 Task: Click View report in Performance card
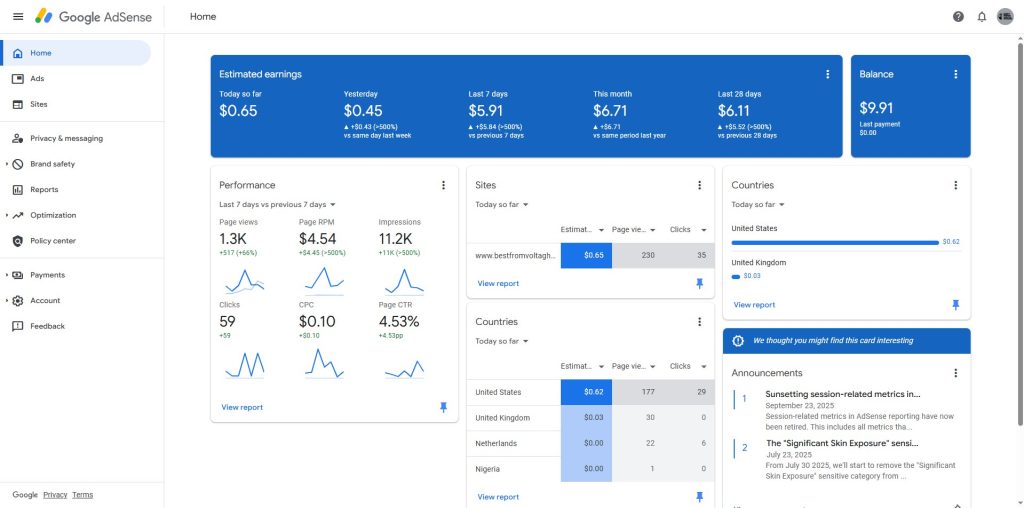pyautogui.click(x=242, y=407)
